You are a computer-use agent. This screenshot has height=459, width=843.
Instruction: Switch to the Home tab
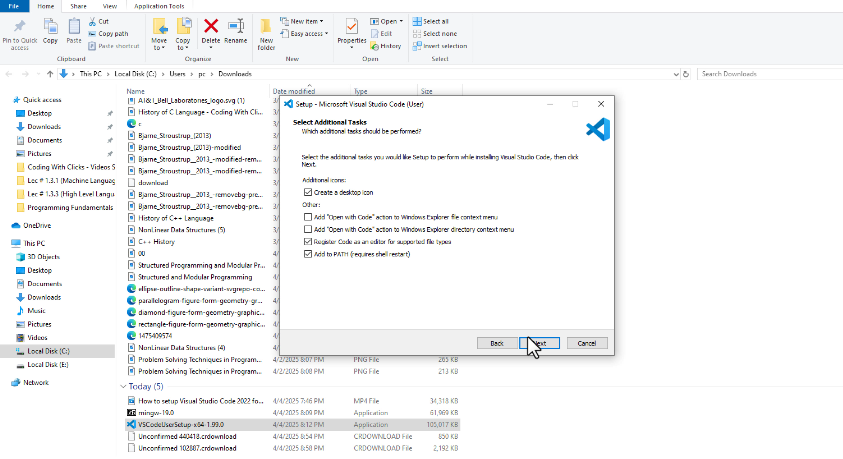tap(45, 6)
